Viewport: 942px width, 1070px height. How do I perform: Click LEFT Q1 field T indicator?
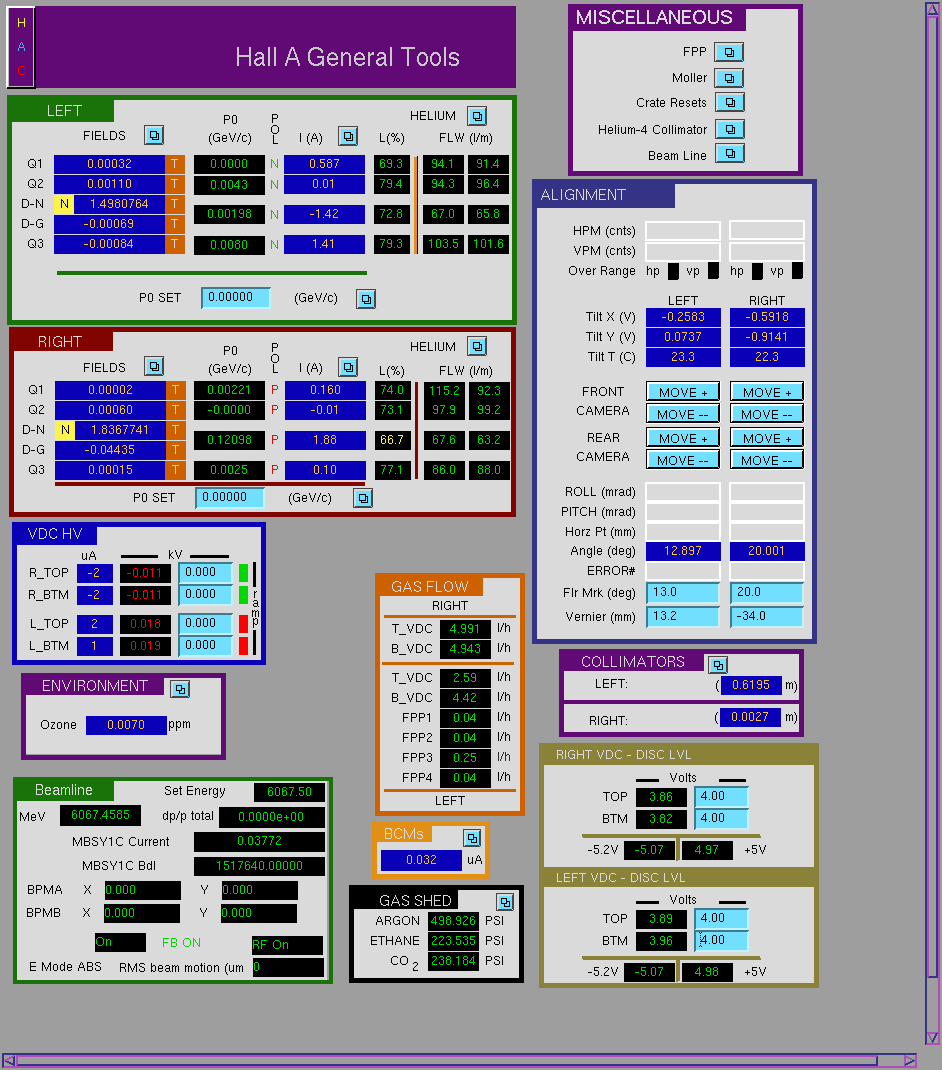(x=175, y=164)
